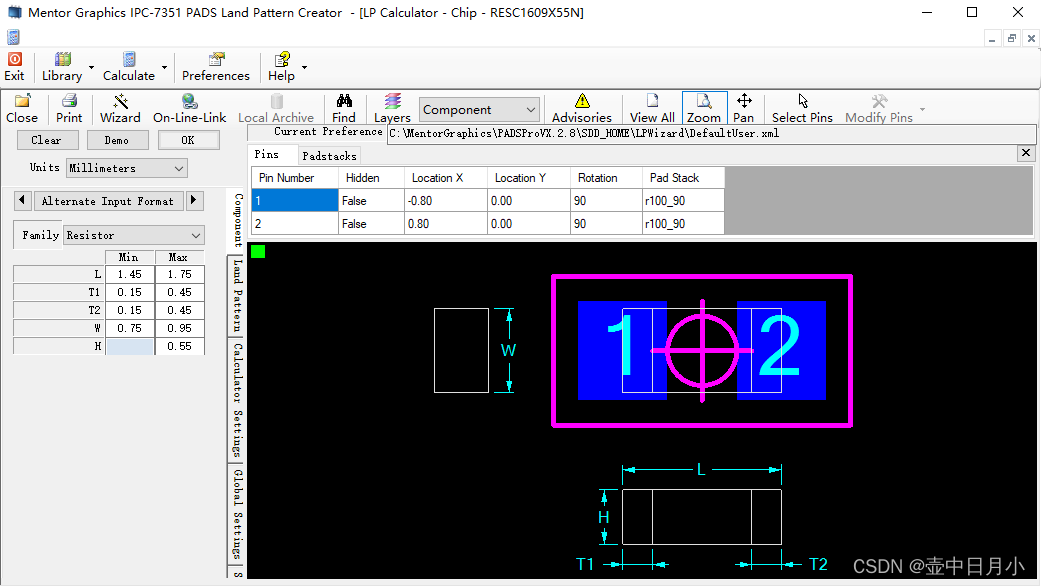Image resolution: width=1041 pixels, height=586 pixels.
Task: Click blue pad 2 in preview
Action: coord(781,350)
